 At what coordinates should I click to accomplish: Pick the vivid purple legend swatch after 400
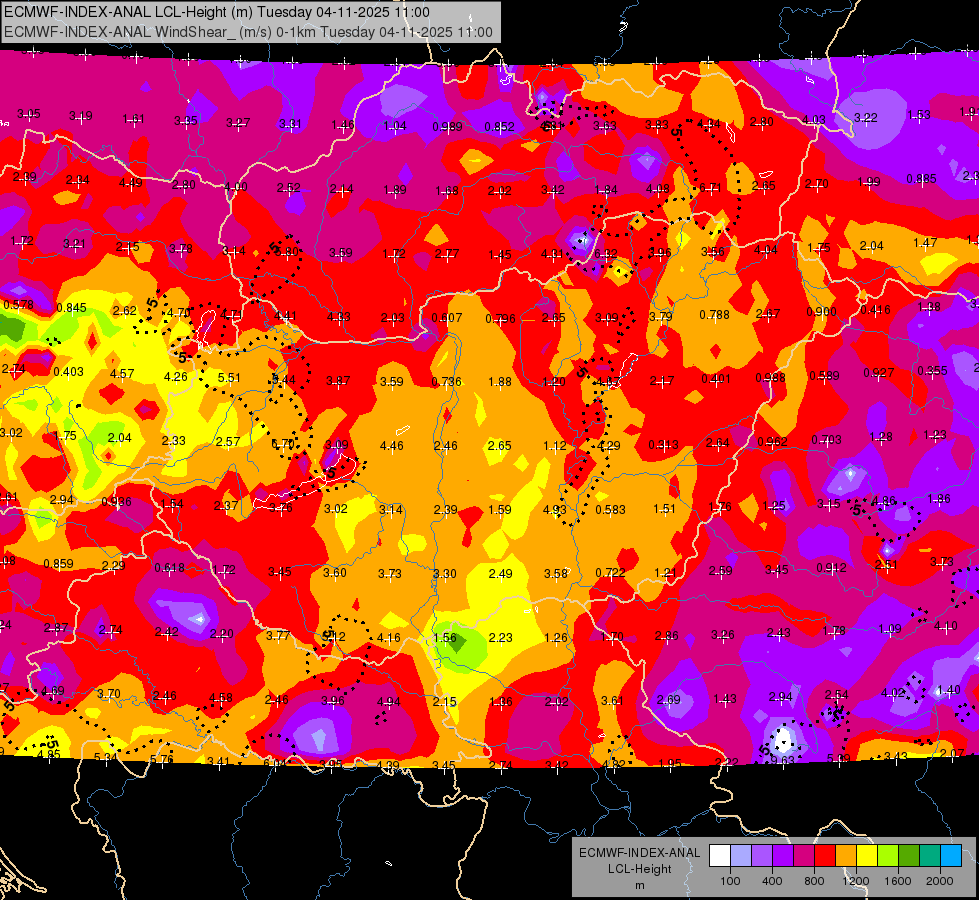point(783,856)
